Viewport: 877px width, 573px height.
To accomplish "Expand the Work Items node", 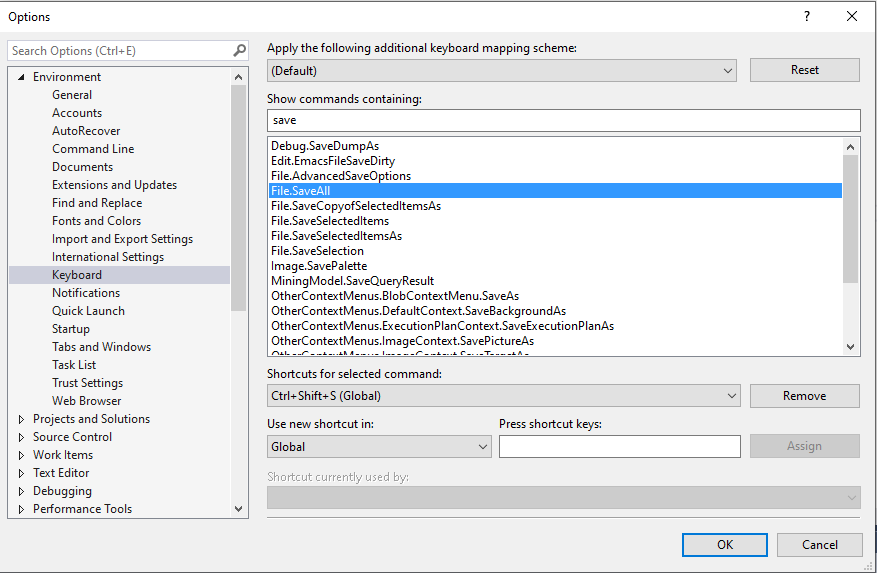I will pyautogui.click(x=21, y=455).
